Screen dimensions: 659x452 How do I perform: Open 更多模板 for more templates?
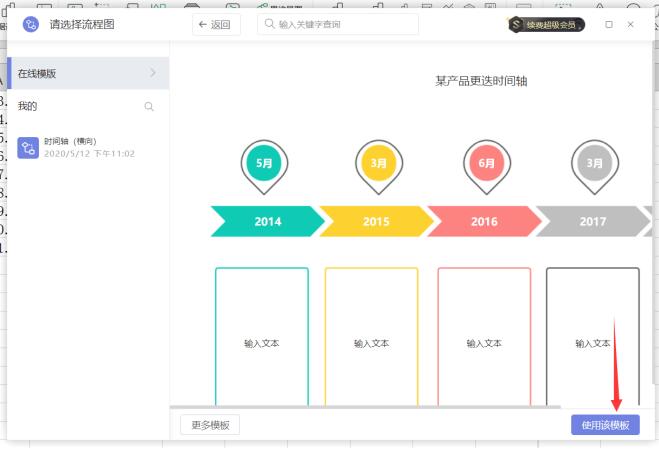click(210, 425)
